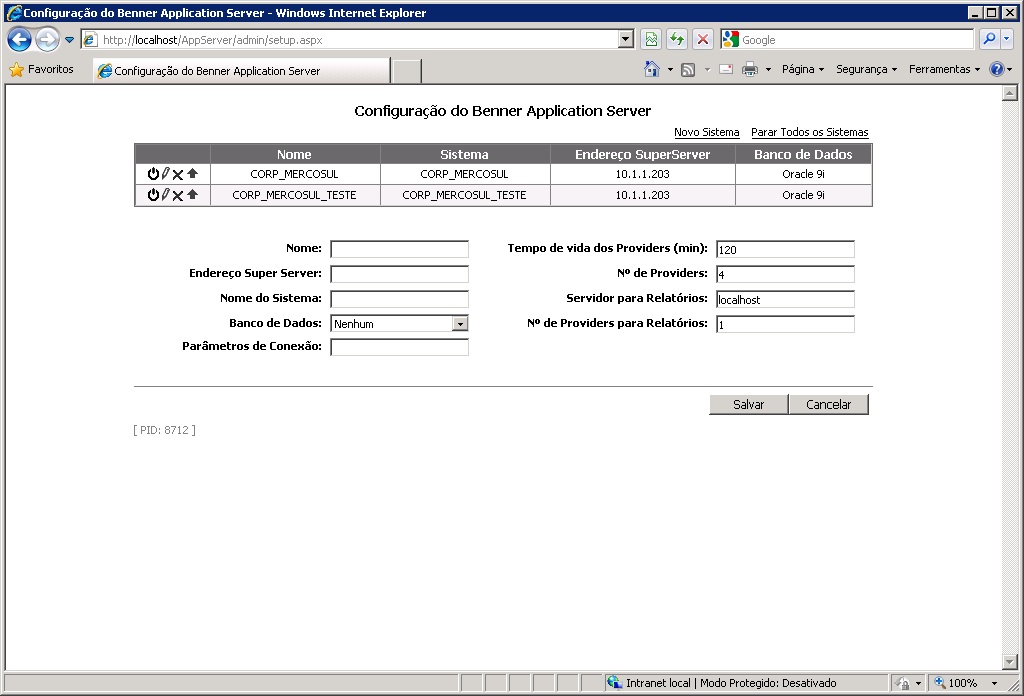Expand Banco de Dados dropdown
Screen dimensions: 1024x696
[460, 324]
